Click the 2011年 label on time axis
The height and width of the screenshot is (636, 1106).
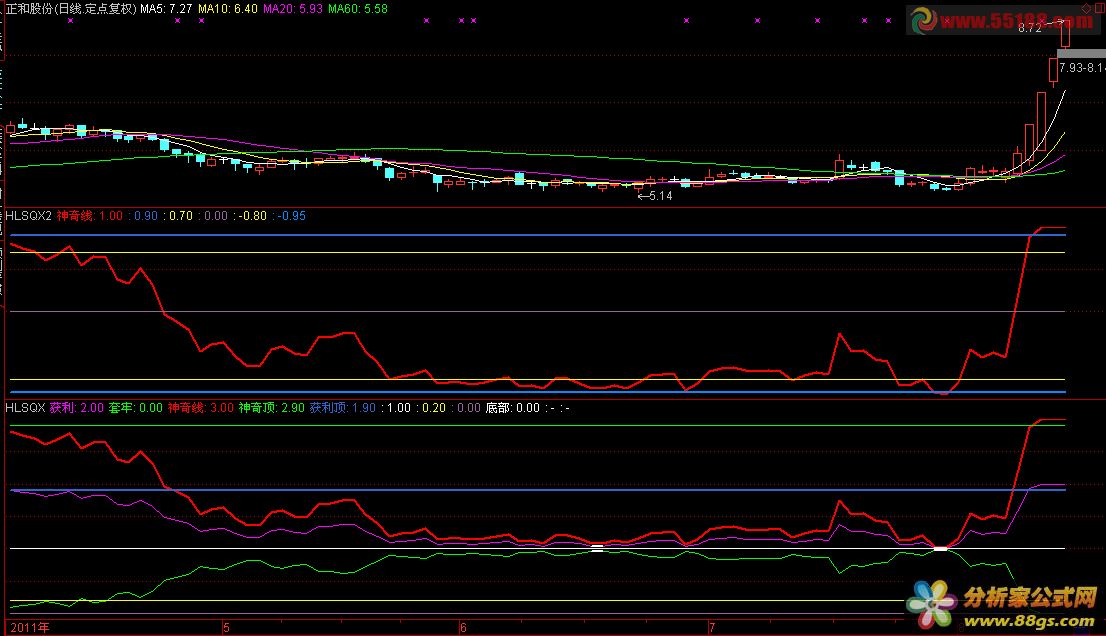point(30,628)
